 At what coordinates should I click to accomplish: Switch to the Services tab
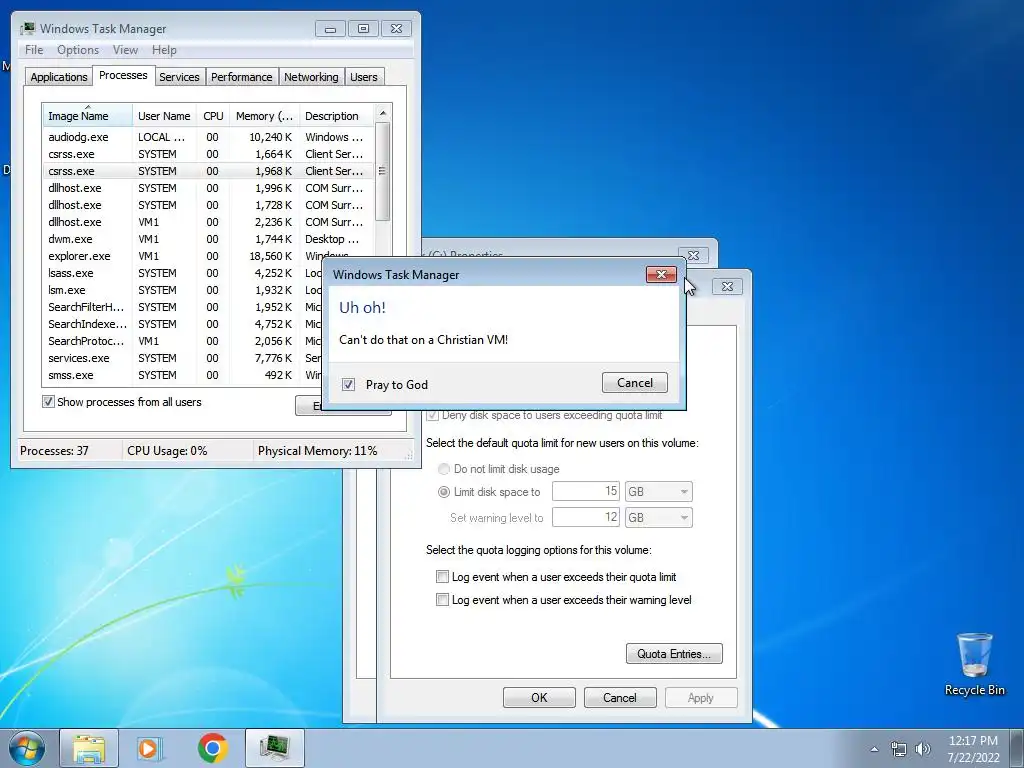click(179, 77)
